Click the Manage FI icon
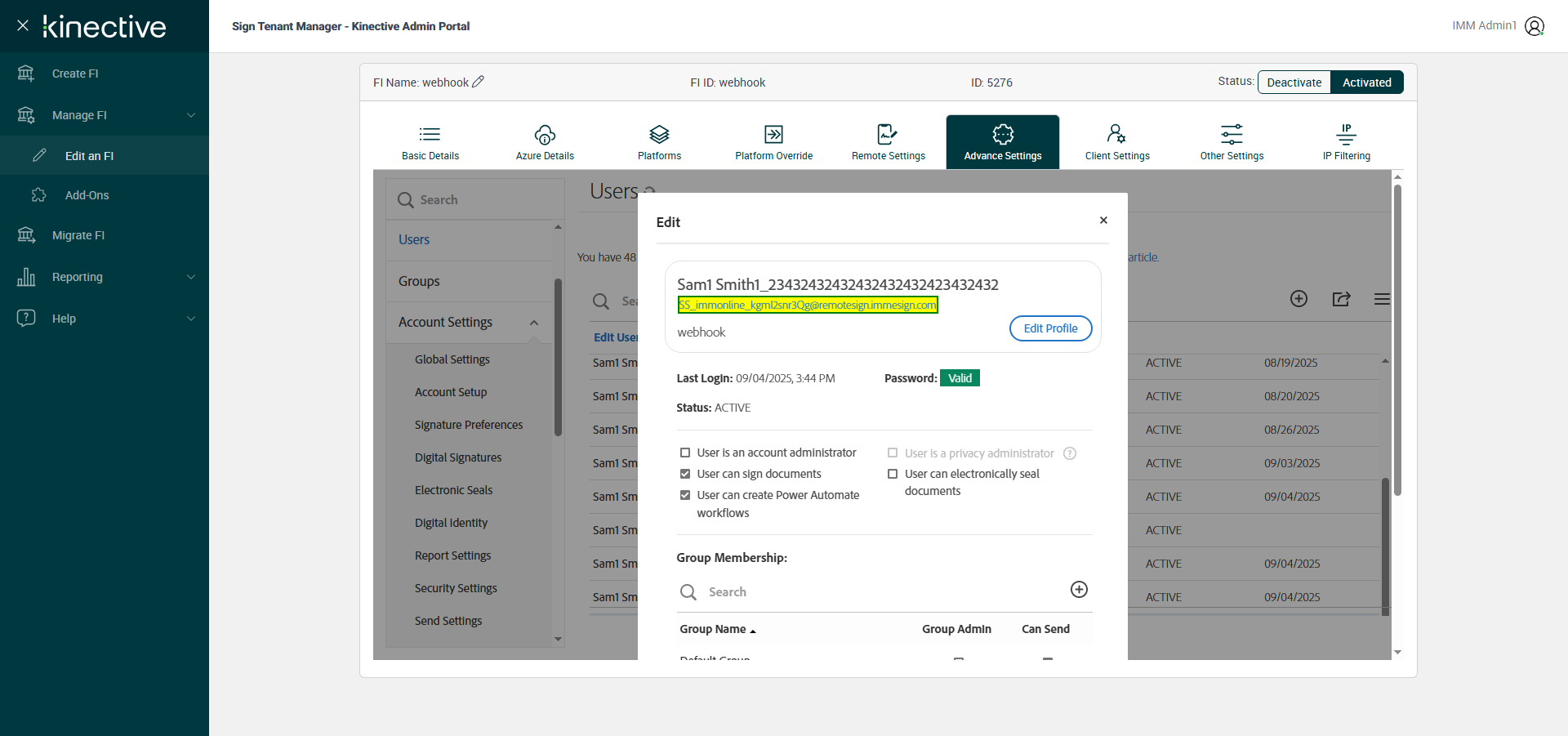Image resolution: width=1568 pixels, height=736 pixels. coord(26,115)
